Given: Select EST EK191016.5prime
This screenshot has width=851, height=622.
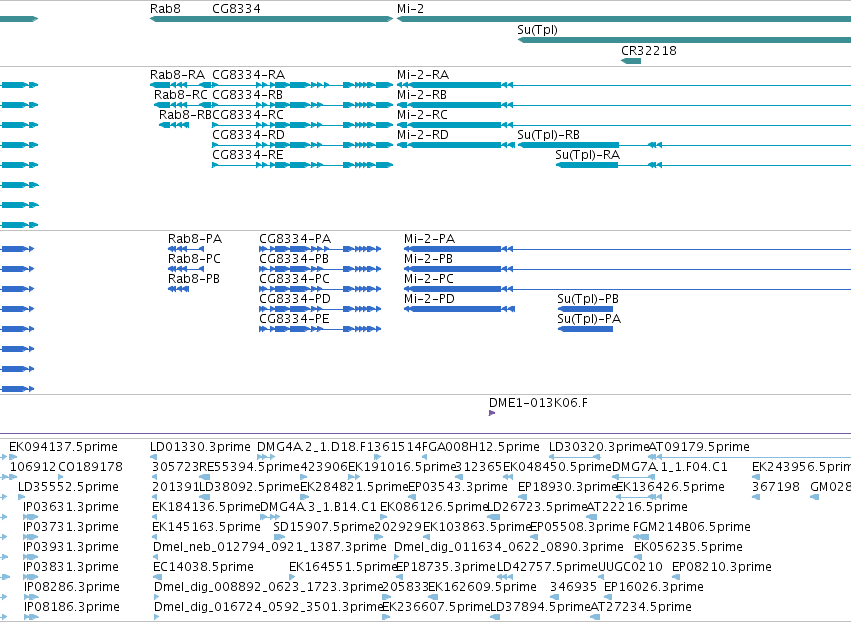Looking at the screenshot, I should coord(402,467).
